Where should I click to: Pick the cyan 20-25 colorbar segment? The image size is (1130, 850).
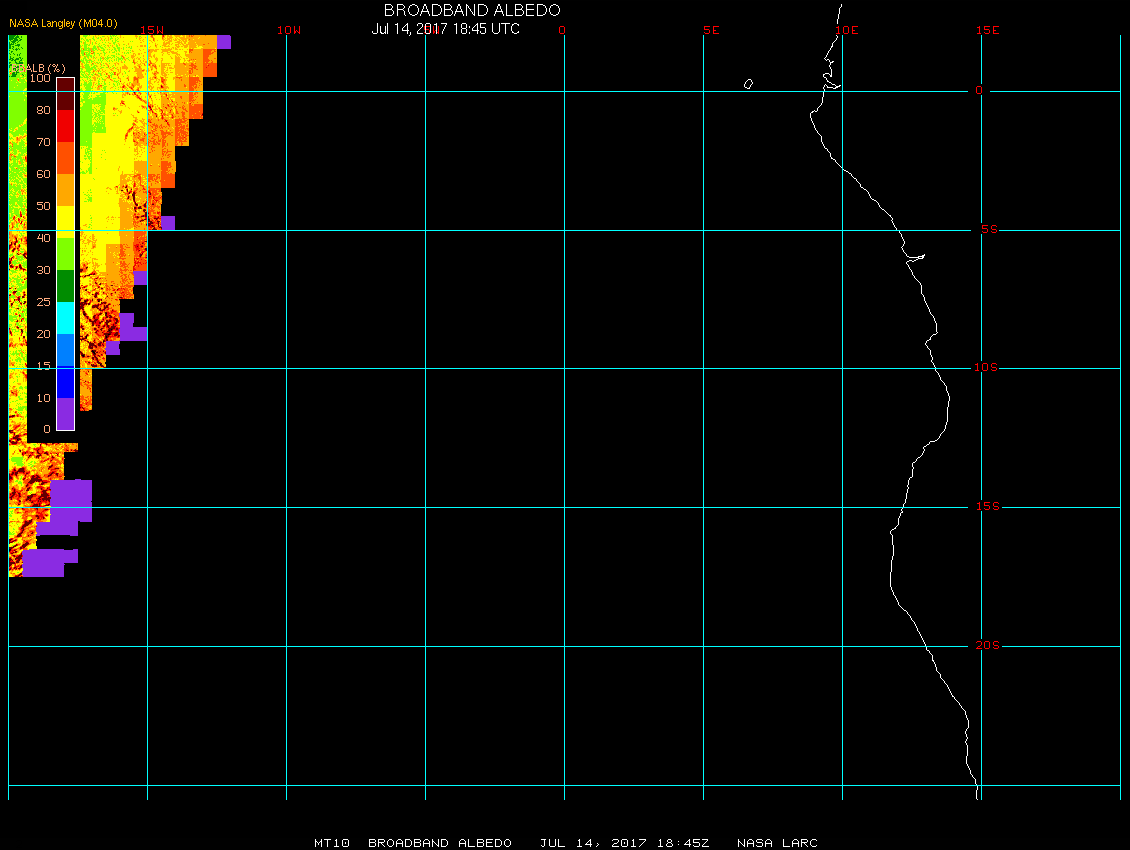tap(66, 318)
